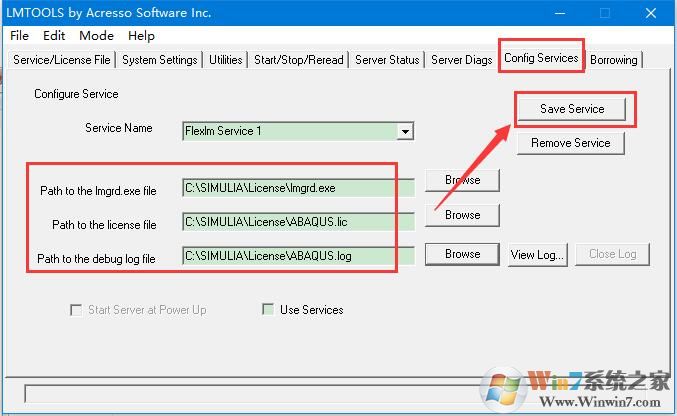
Task: Click the ABAQUS.lic license path field
Action: 298,222
